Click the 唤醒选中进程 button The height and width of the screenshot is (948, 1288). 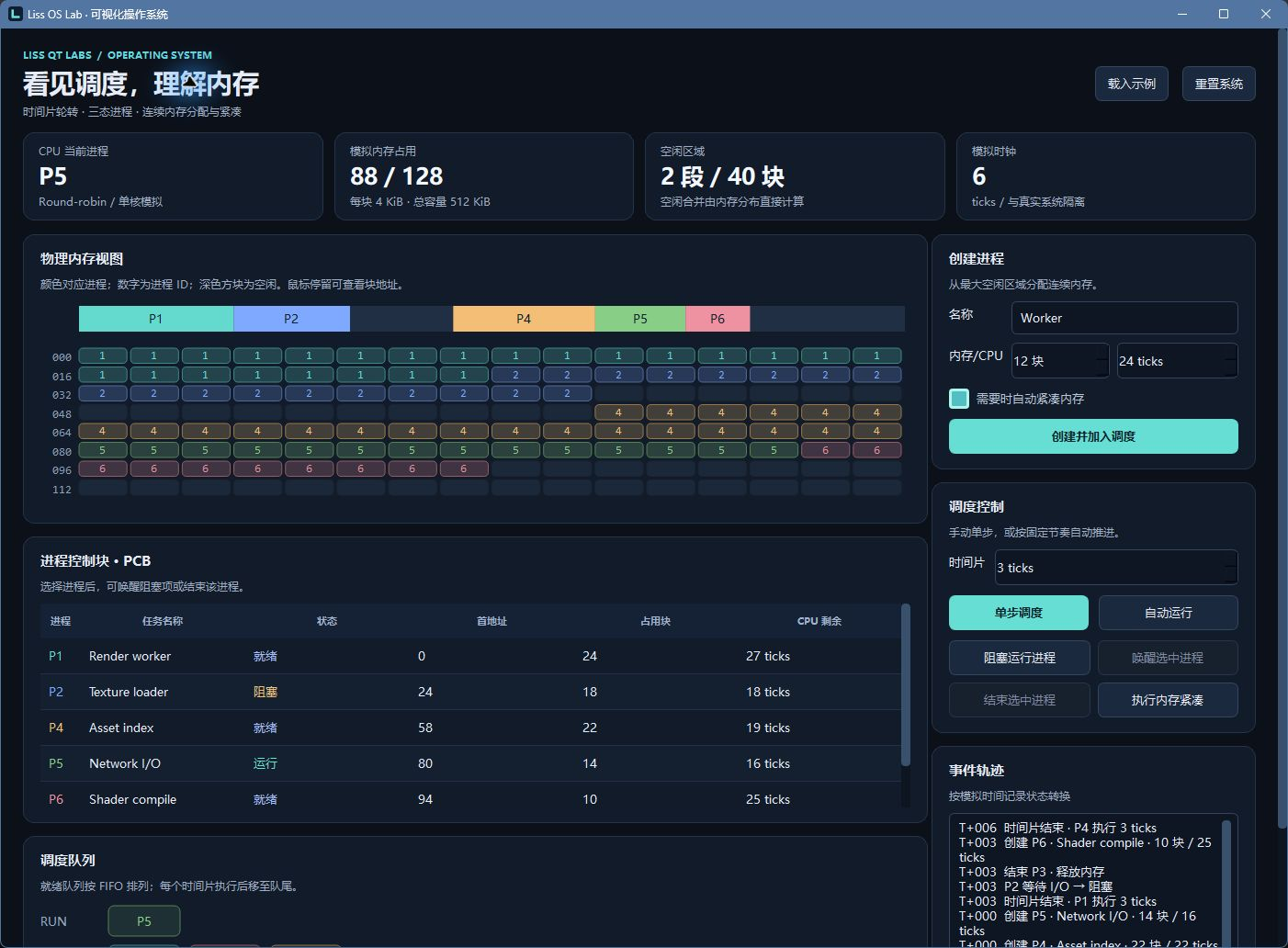pyautogui.click(x=1168, y=658)
